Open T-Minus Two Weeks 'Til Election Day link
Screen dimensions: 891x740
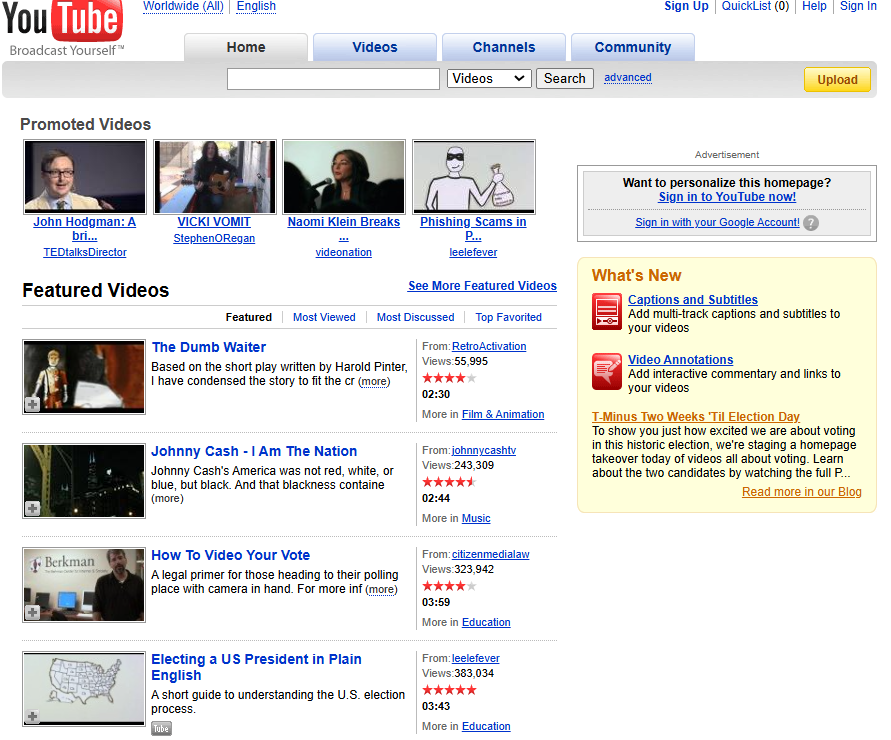coord(696,417)
